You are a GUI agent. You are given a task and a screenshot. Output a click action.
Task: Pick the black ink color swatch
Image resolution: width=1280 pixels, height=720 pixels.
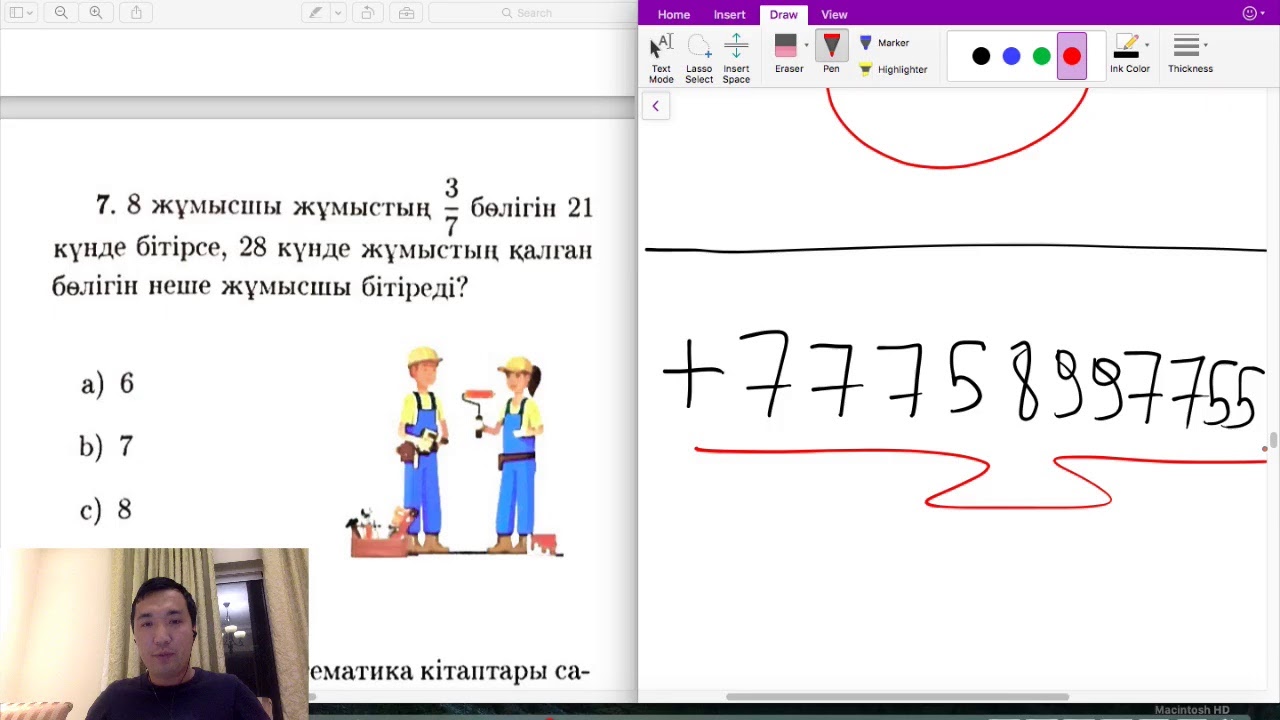tap(981, 56)
